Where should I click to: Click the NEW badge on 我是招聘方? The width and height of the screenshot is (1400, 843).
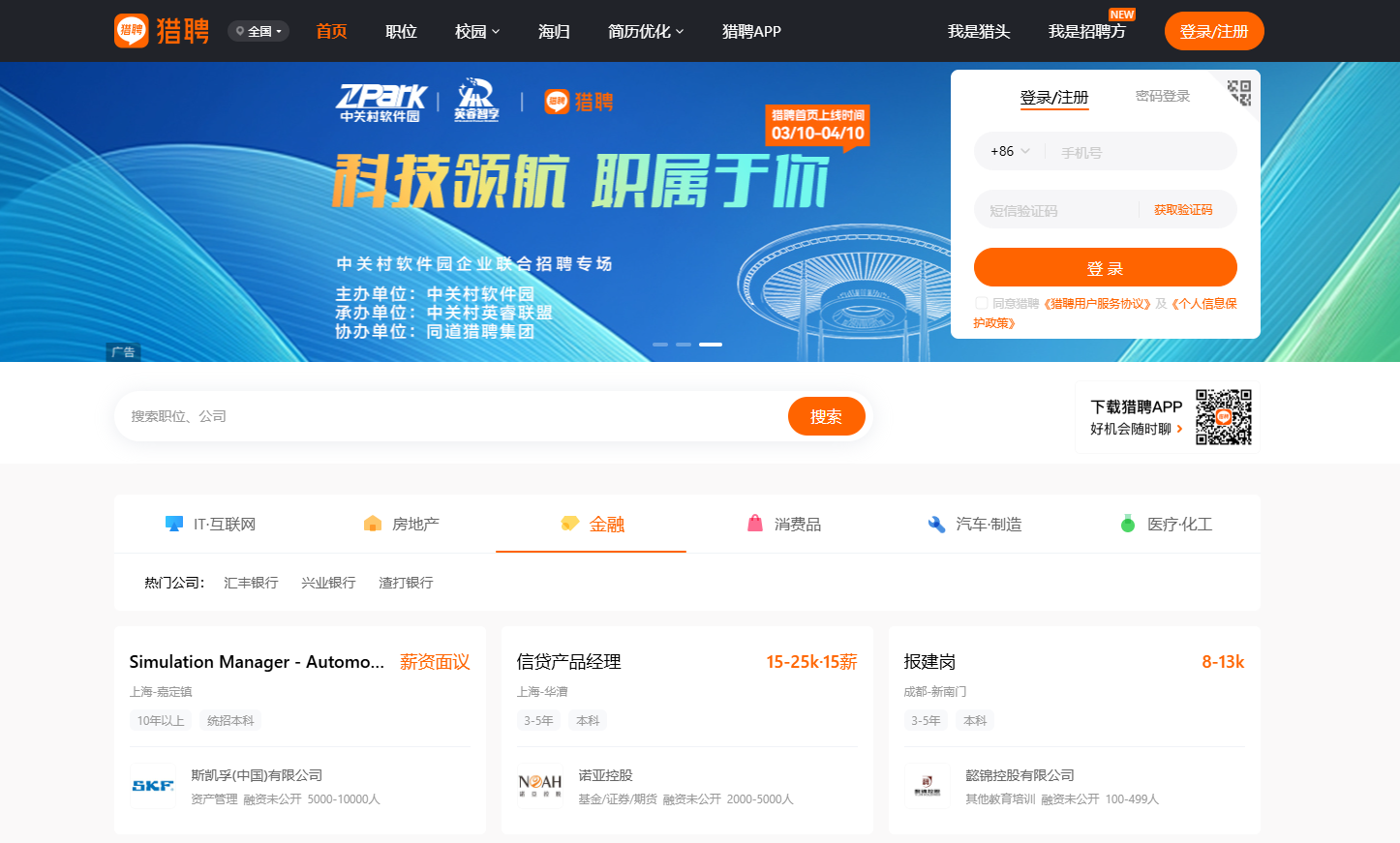1122,15
